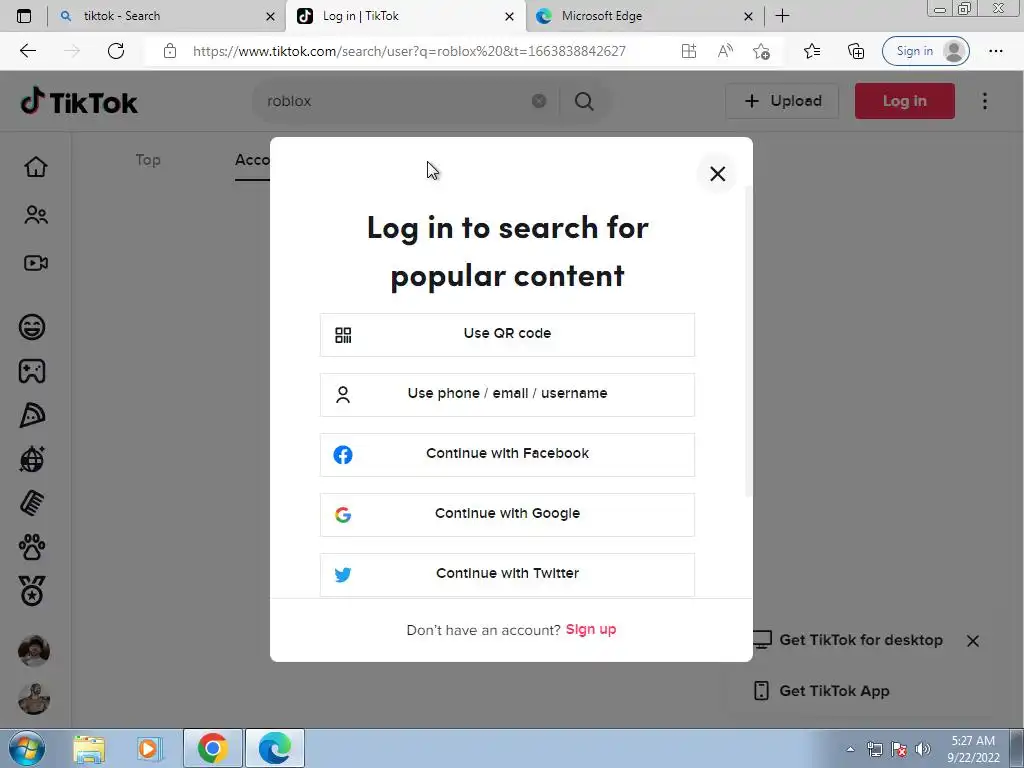Open the Favorites list
Image resolution: width=1024 pixels, height=768 pixels.
pyautogui.click(x=812, y=51)
